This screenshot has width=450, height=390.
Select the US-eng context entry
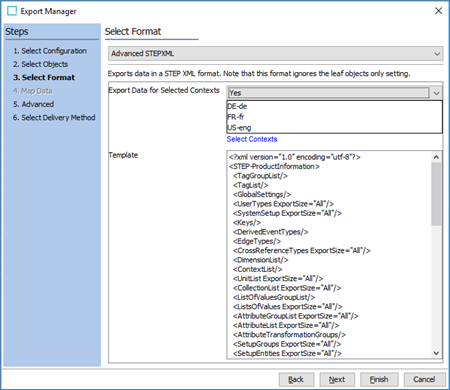(239, 128)
